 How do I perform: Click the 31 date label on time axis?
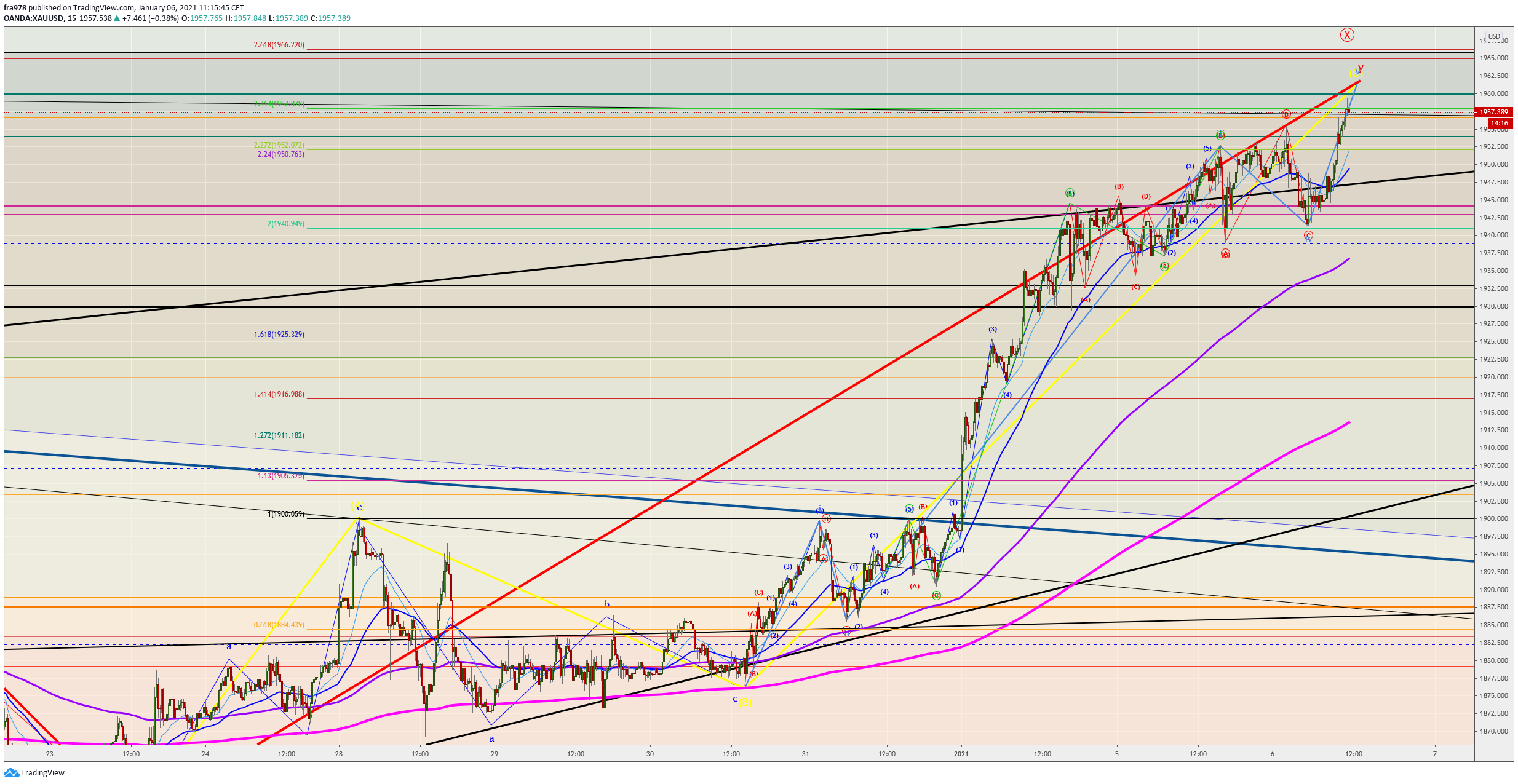pyautogui.click(x=805, y=754)
